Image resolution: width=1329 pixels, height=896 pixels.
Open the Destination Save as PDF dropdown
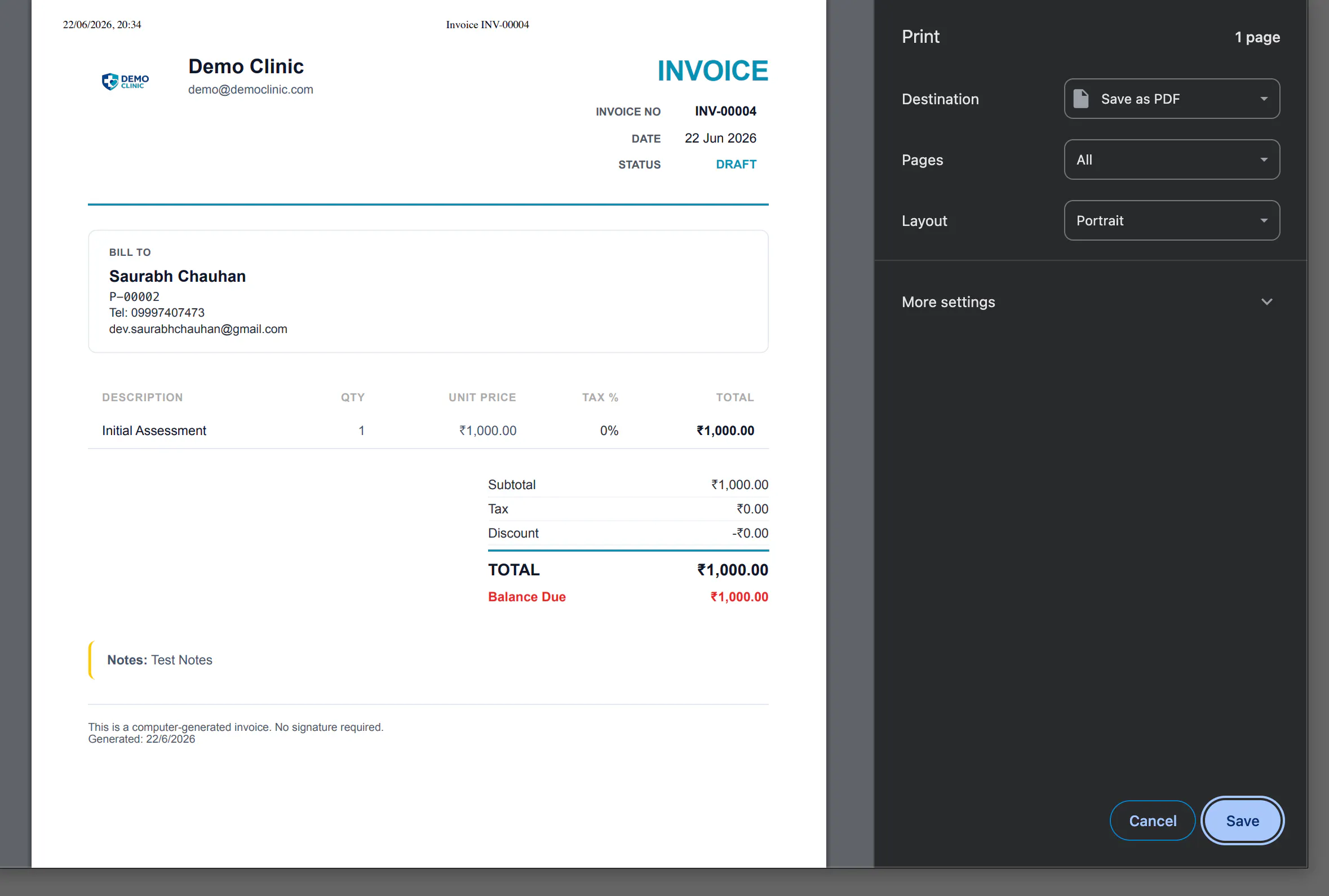(1171, 99)
